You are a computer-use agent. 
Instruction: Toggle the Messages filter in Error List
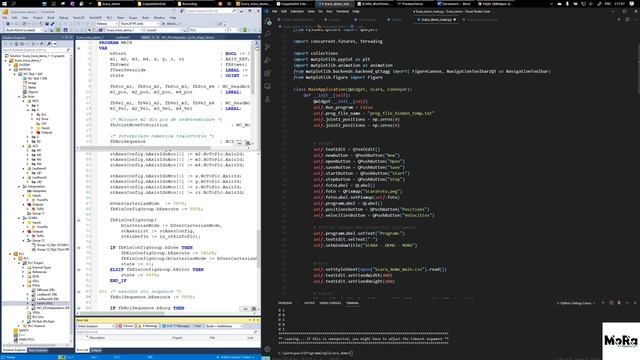click(176, 326)
